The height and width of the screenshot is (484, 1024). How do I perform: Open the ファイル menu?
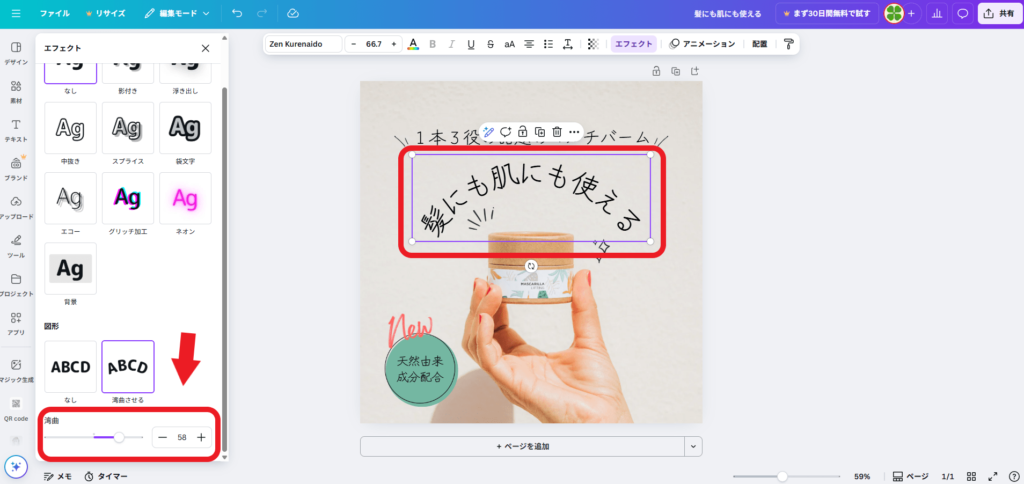pos(54,14)
